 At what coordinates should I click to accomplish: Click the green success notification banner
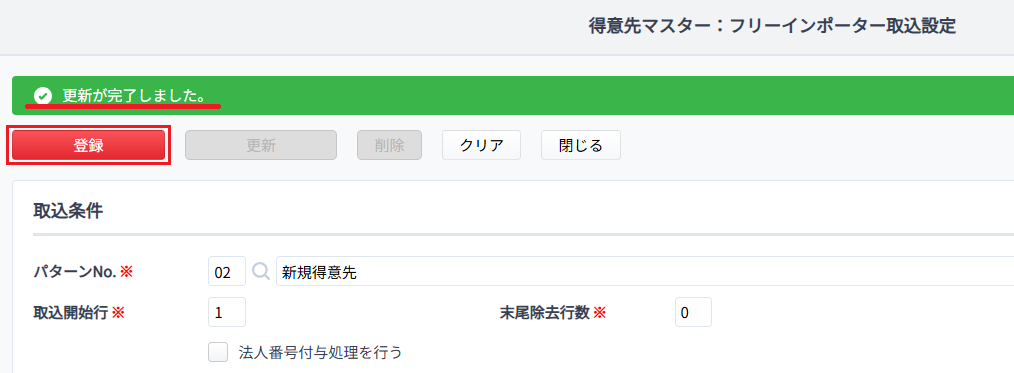(x=513, y=96)
